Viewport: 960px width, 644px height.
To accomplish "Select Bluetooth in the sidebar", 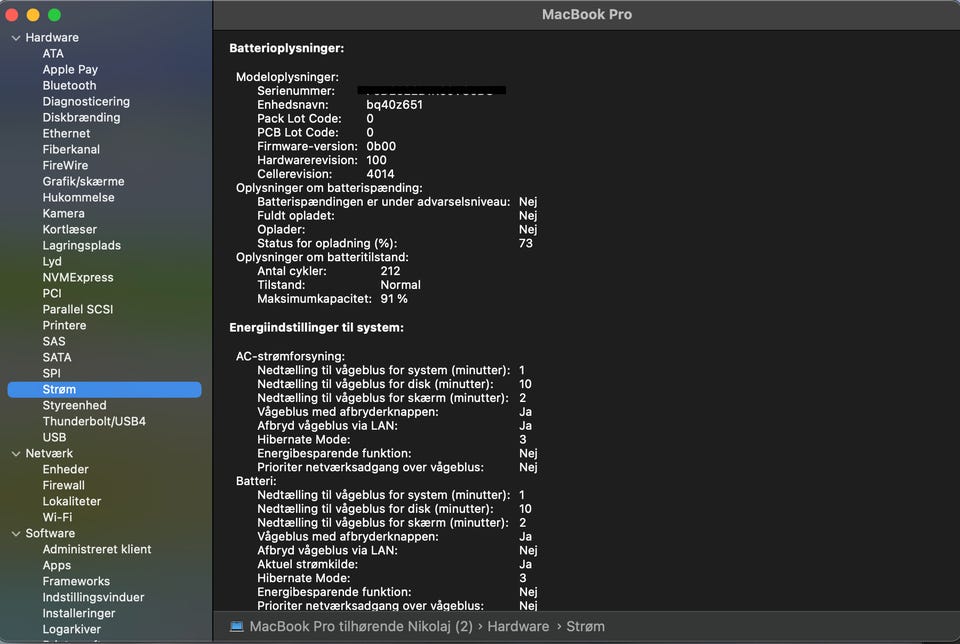I will (x=69, y=85).
